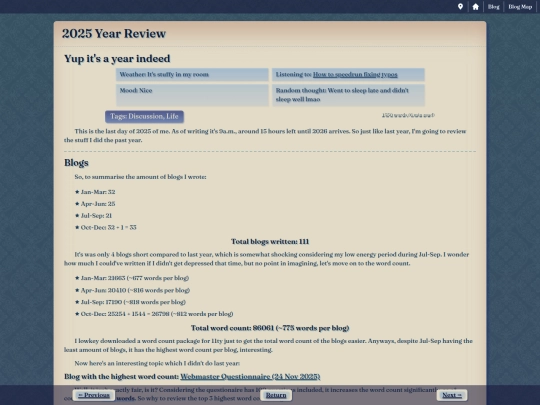Open the 'How to speedrun fixing typos' link

click(355, 74)
